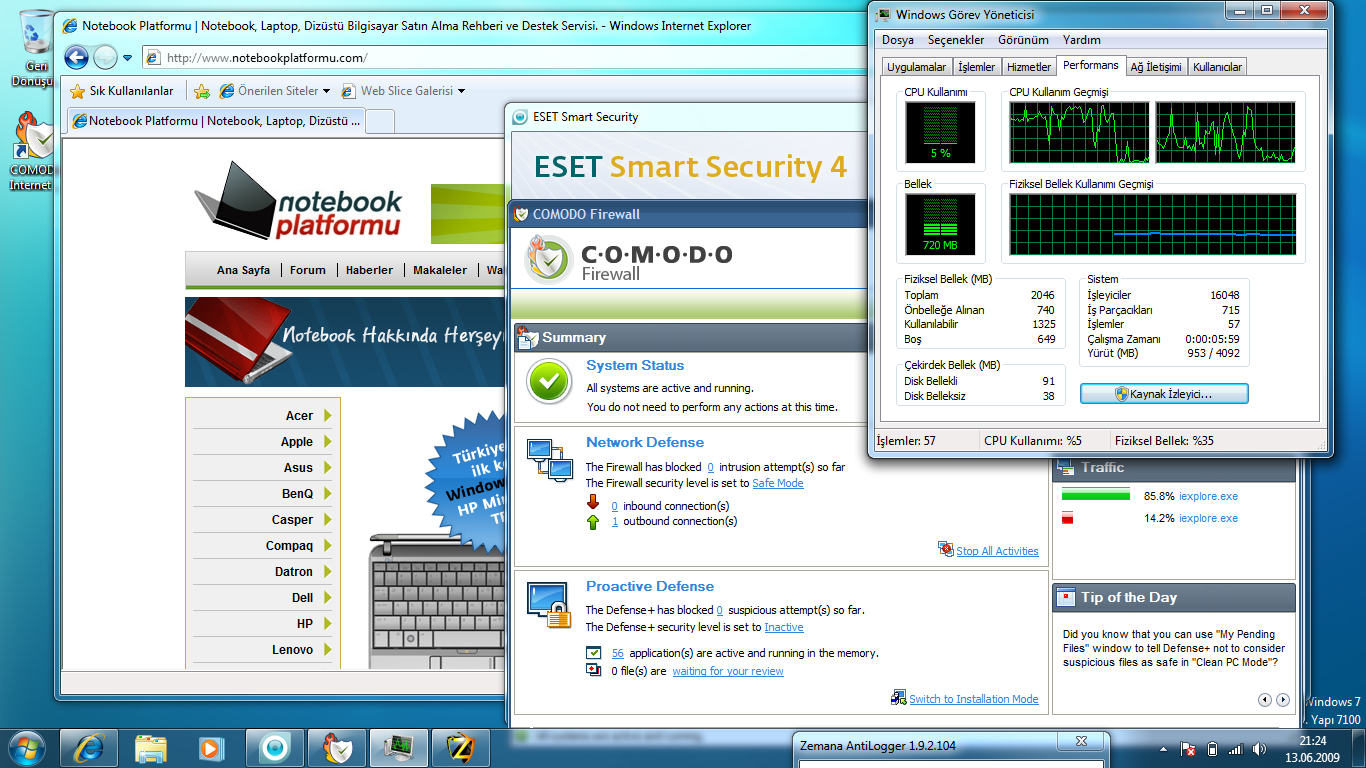Image resolution: width=1366 pixels, height=768 pixels.
Task: Show the previous Tip of the Day
Action: (x=1265, y=700)
